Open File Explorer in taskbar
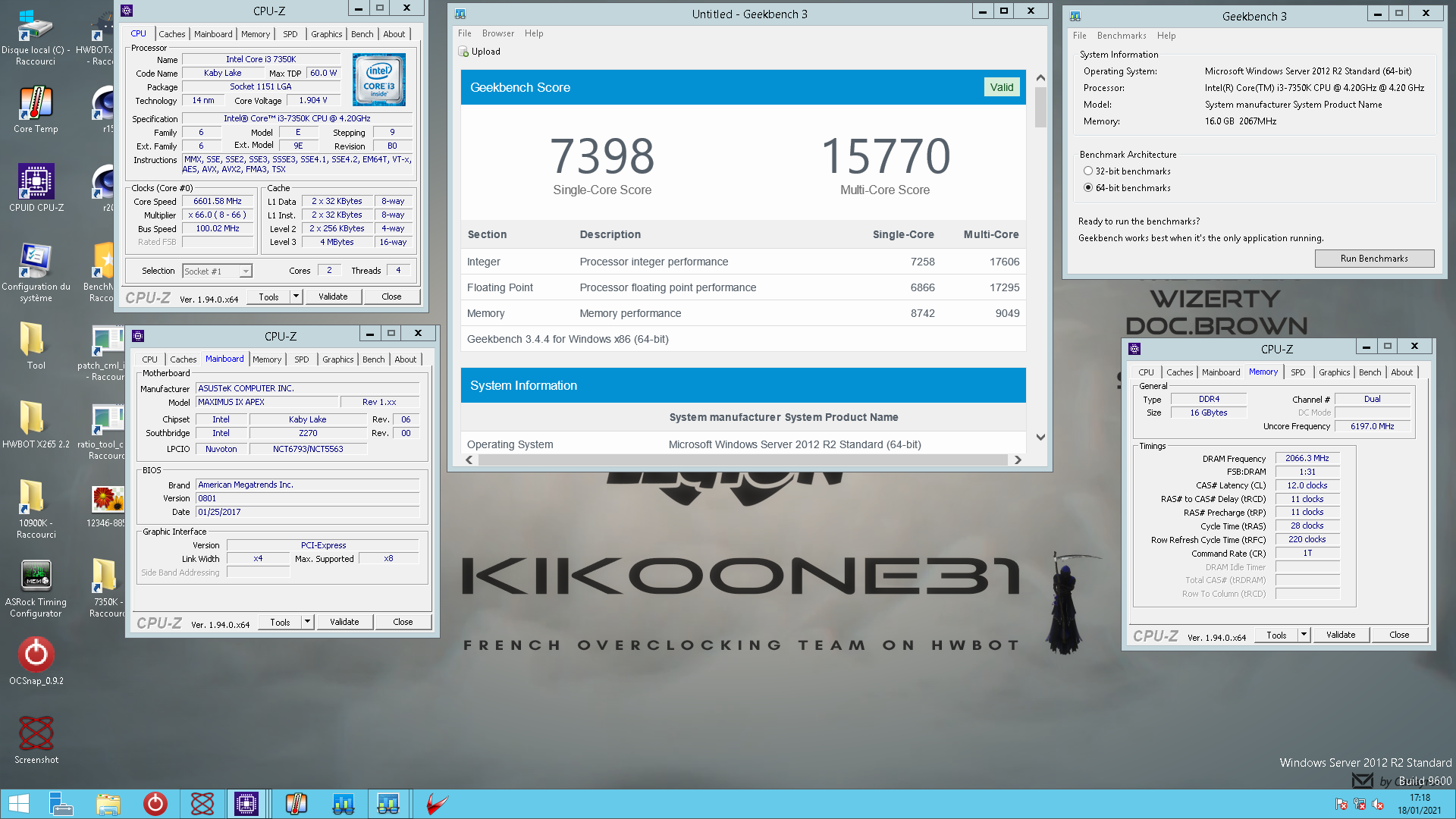The image size is (1456, 819). coord(108,804)
